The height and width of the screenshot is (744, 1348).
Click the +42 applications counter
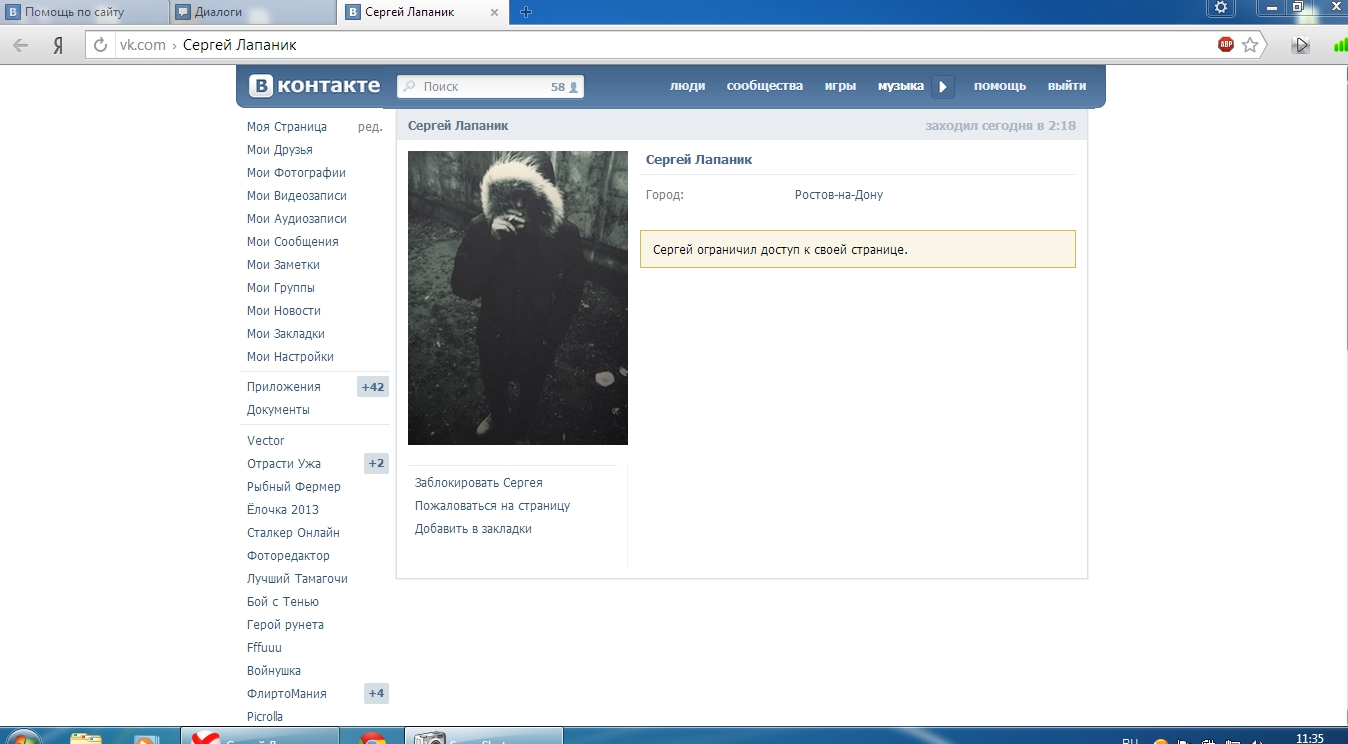[x=373, y=387]
